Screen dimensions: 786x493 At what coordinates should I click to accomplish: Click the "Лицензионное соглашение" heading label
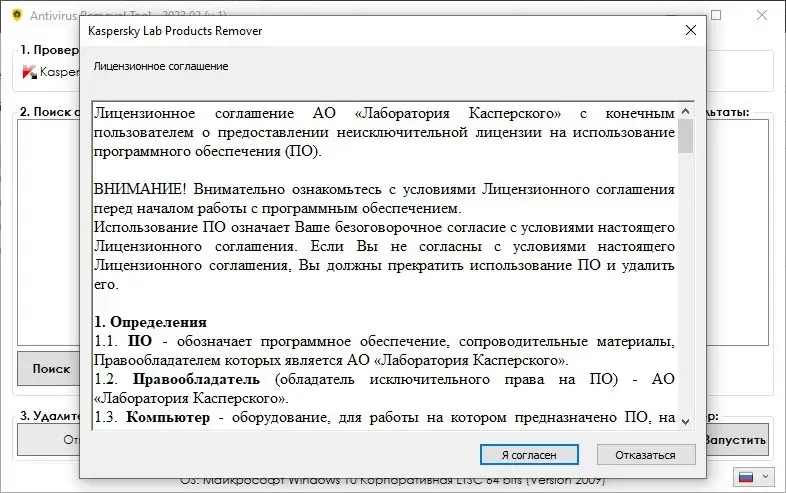coord(161,66)
